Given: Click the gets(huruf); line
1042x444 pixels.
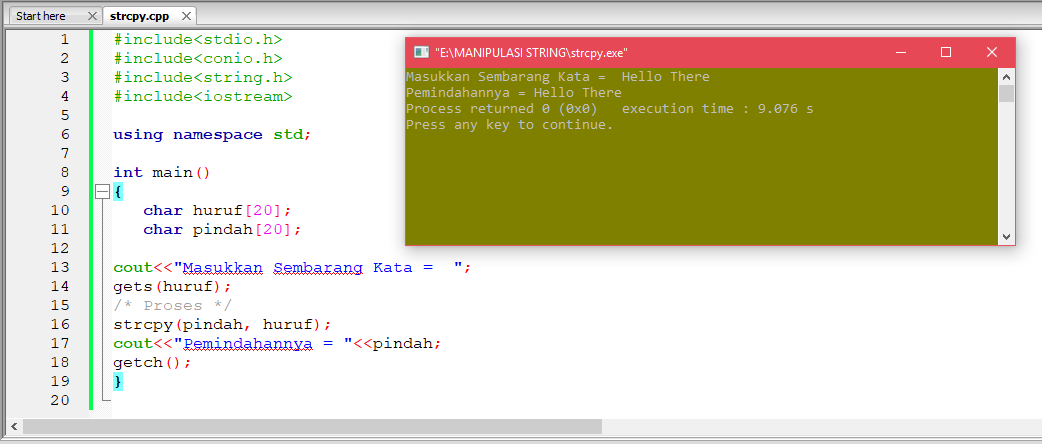Looking at the screenshot, I should point(172,286).
